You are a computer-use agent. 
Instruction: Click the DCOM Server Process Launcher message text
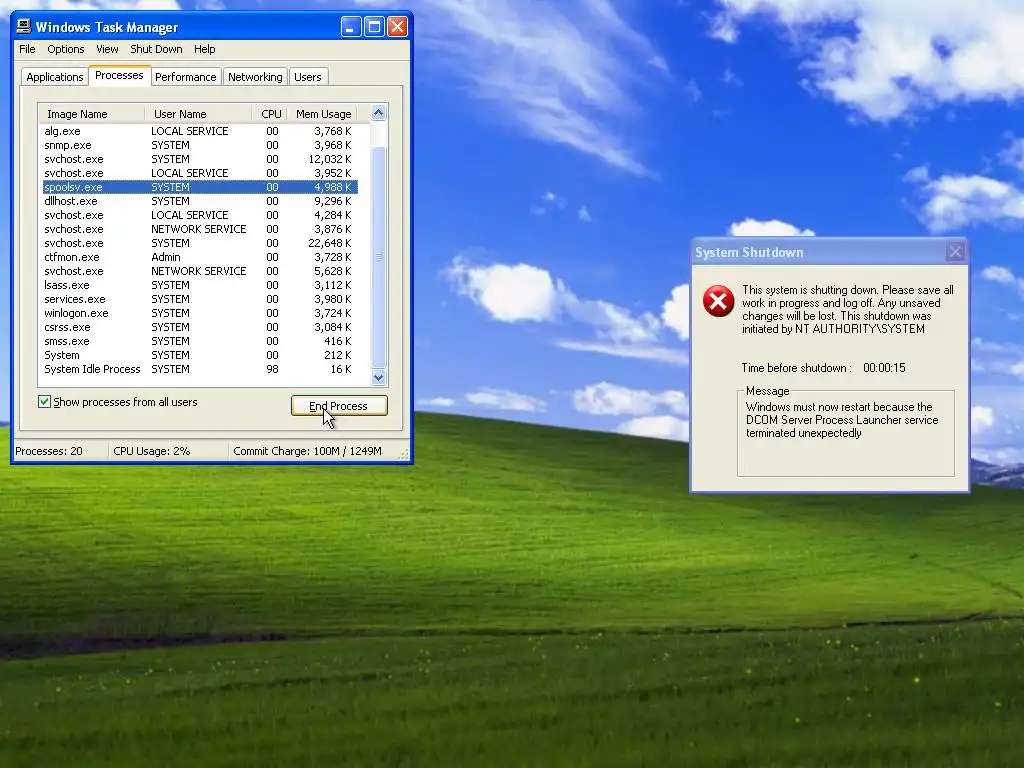[842, 420]
